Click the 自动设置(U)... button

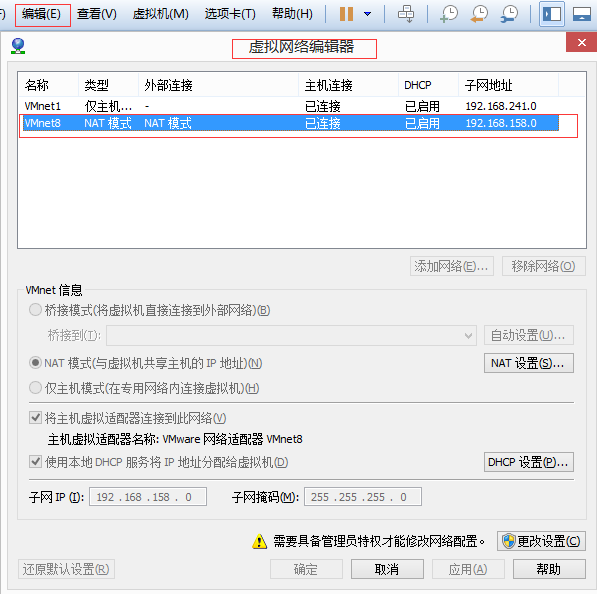pyautogui.click(x=528, y=335)
